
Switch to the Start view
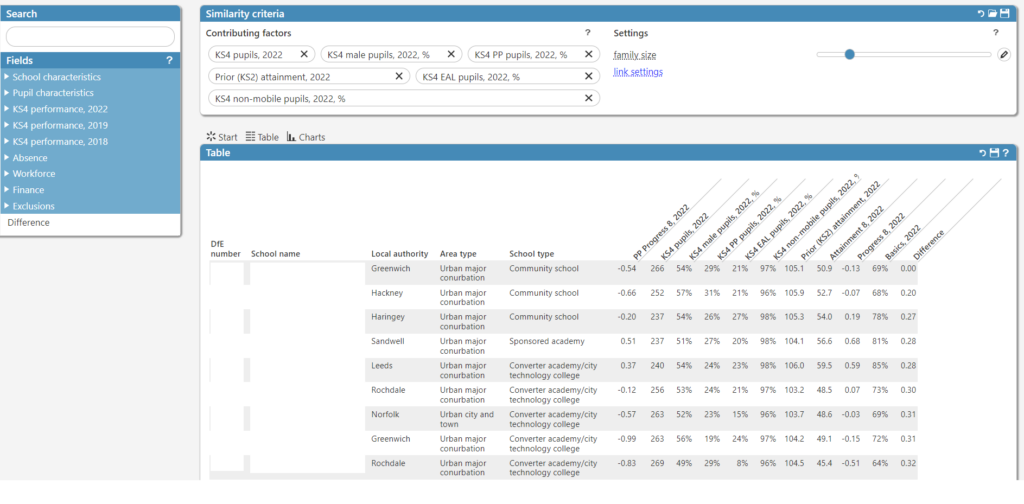[222, 137]
